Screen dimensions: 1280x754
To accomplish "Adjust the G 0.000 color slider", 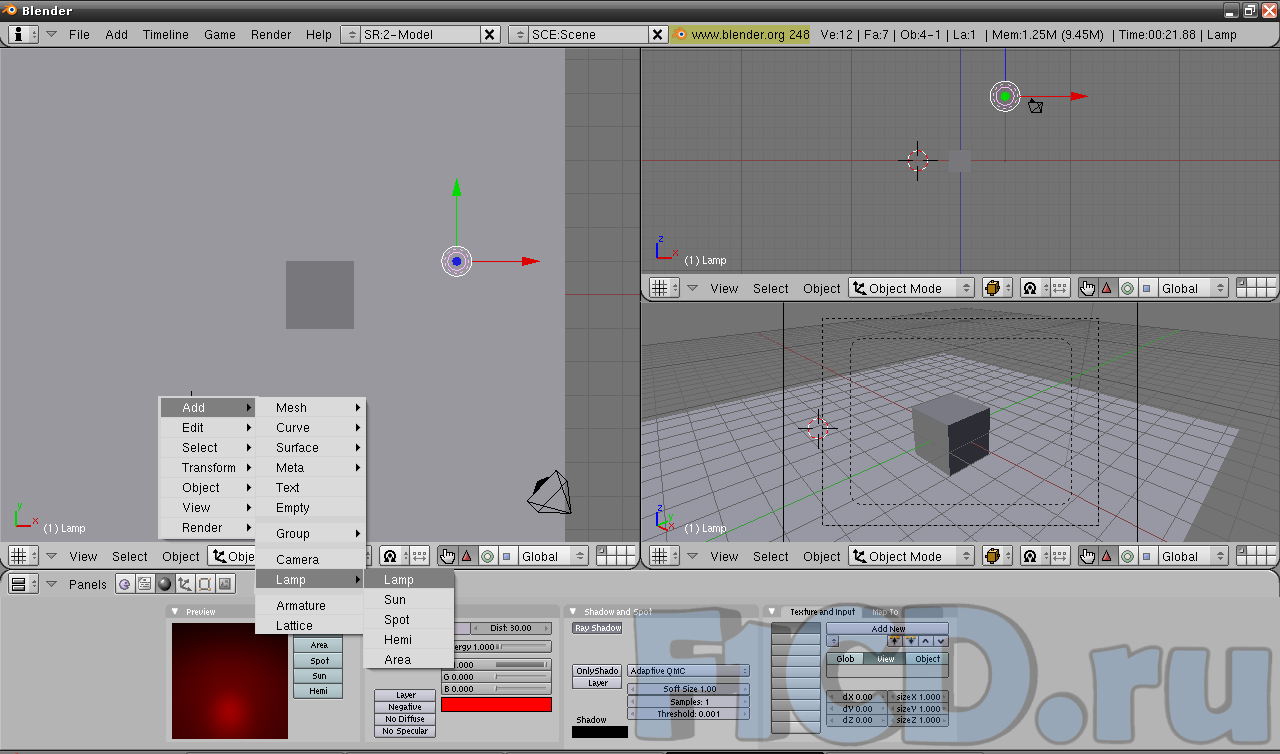I will click(x=497, y=677).
